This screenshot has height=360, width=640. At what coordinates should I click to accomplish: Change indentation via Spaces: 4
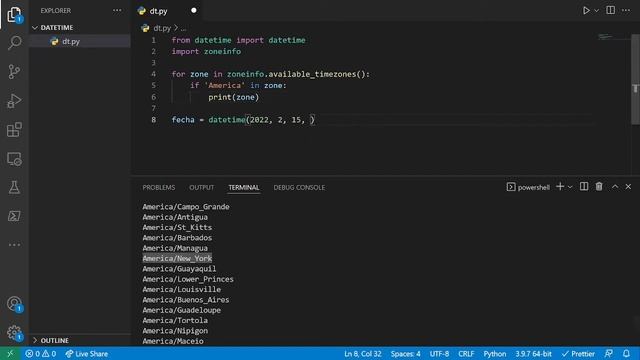point(405,353)
